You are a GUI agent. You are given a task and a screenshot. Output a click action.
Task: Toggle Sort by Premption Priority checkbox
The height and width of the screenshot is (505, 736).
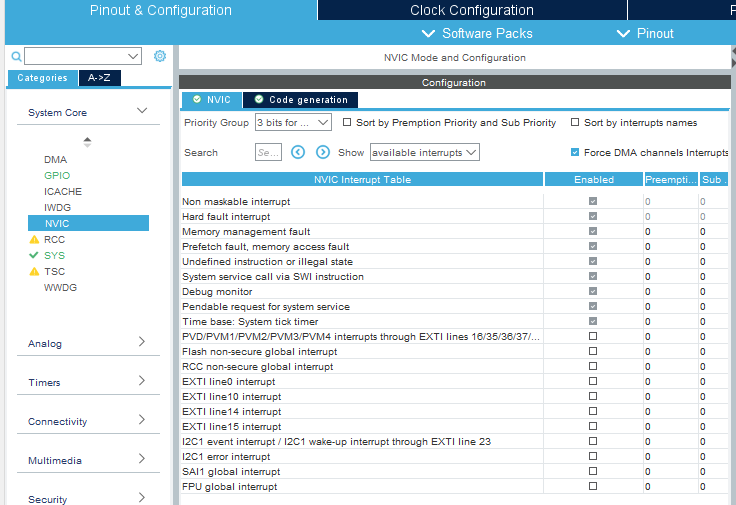point(347,122)
